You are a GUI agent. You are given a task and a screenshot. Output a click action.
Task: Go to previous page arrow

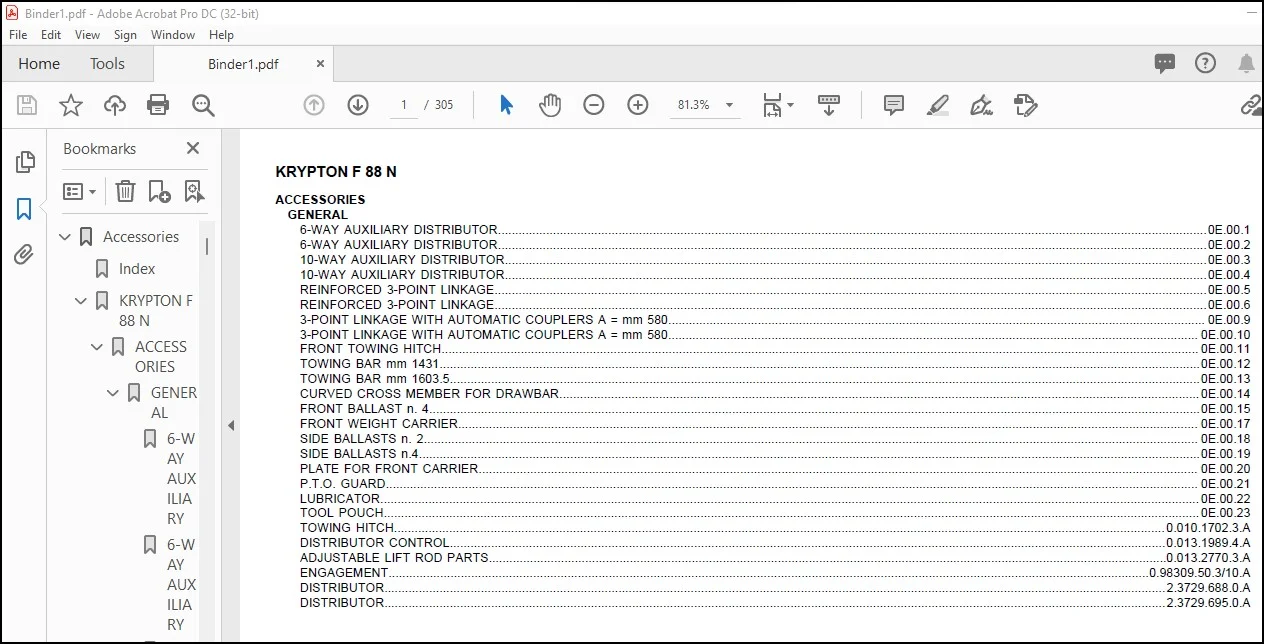(x=314, y=105)
